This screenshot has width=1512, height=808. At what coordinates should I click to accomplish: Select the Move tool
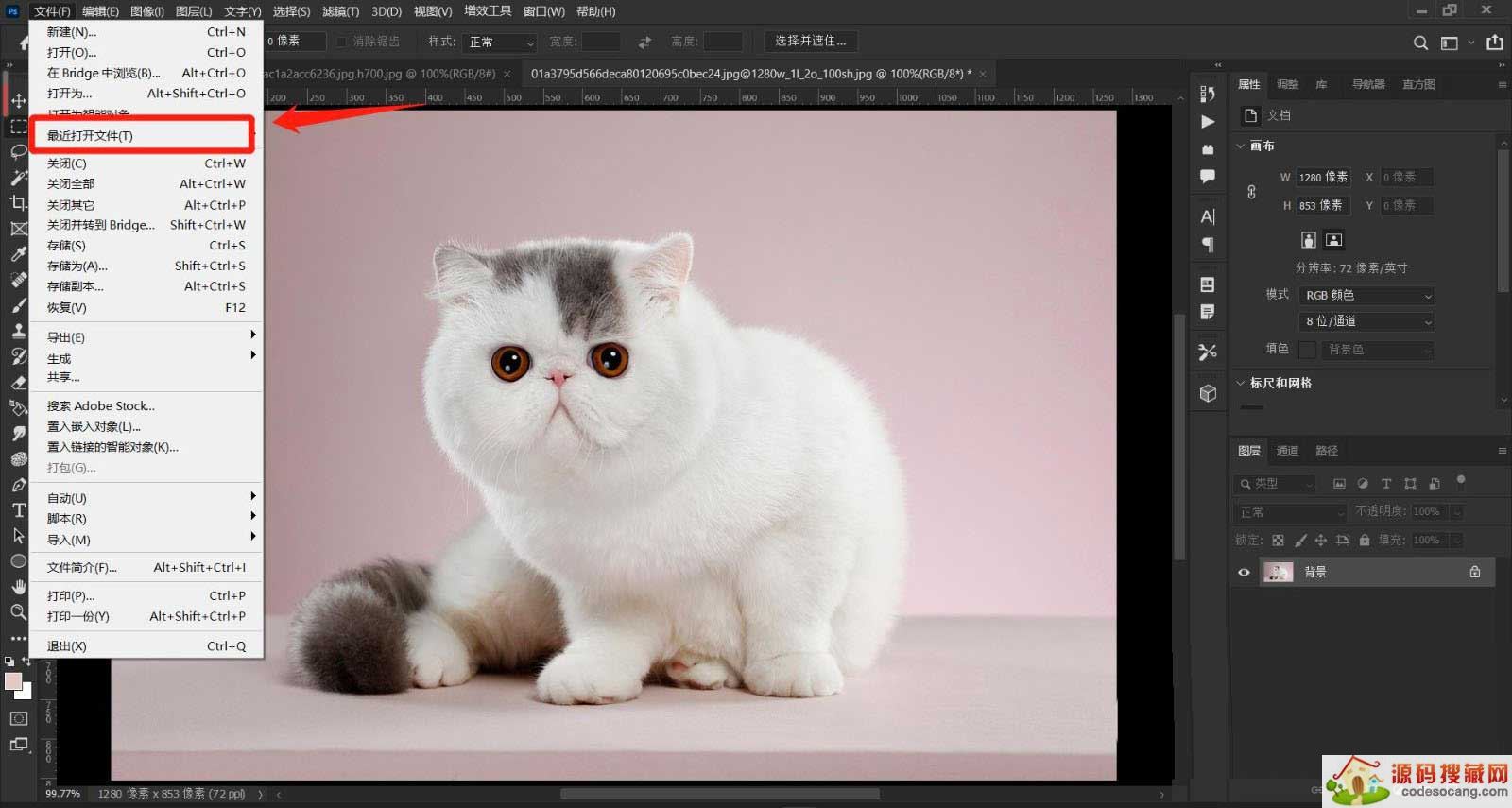coord(18,100)
